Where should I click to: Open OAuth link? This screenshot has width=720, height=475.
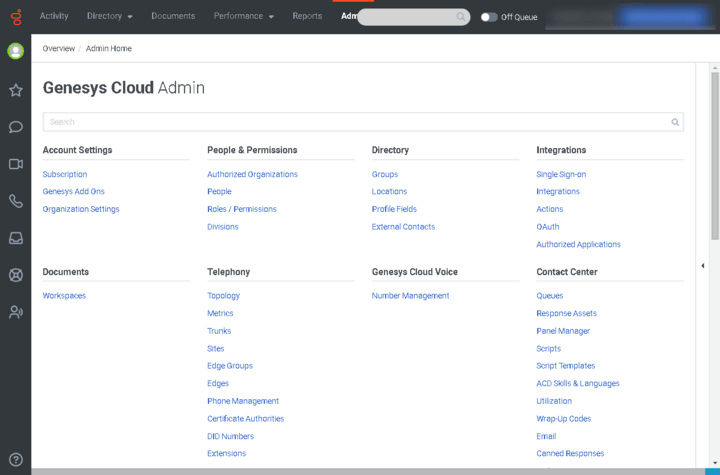(x=548, y=227)
